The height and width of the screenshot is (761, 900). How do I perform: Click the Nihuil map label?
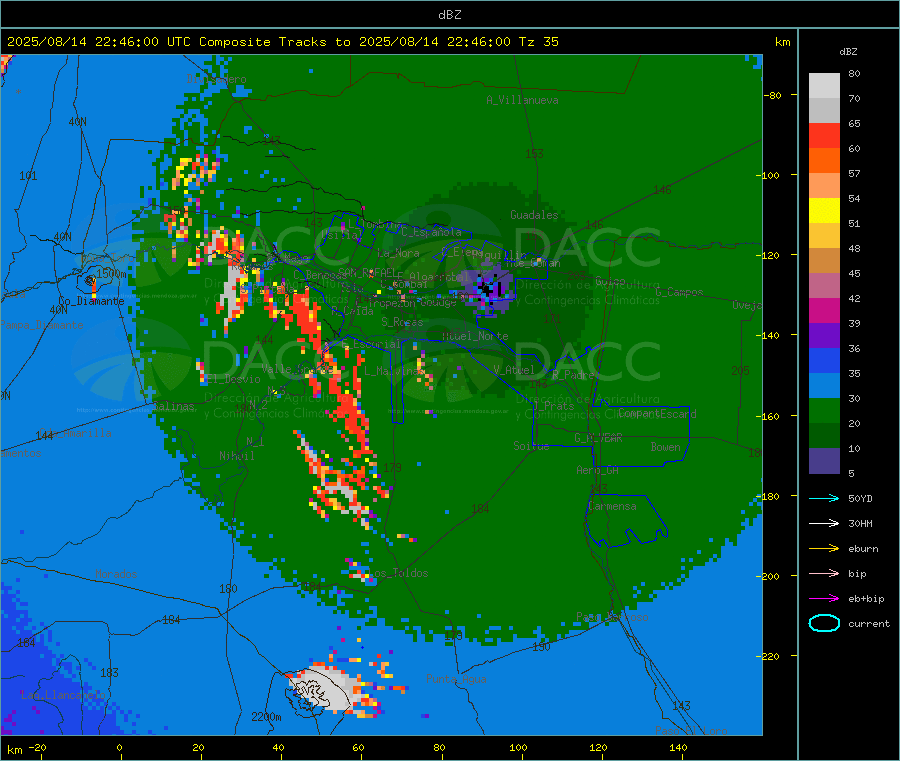[x=236, y=456]
